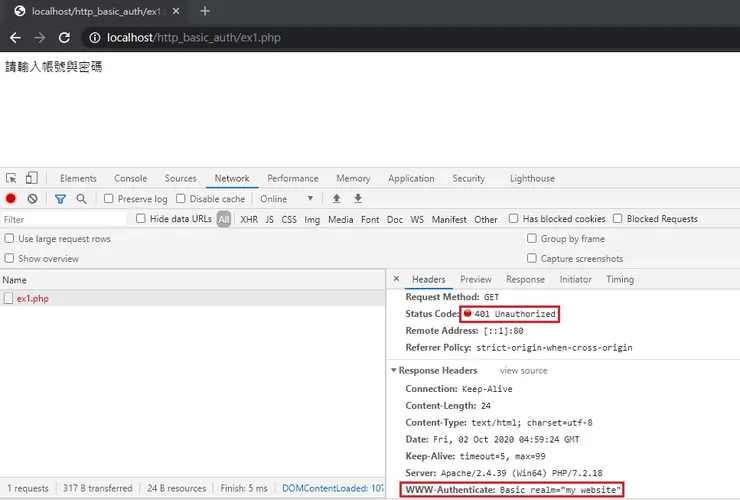
Task: Open the network search magnifier
Action: 82,199
